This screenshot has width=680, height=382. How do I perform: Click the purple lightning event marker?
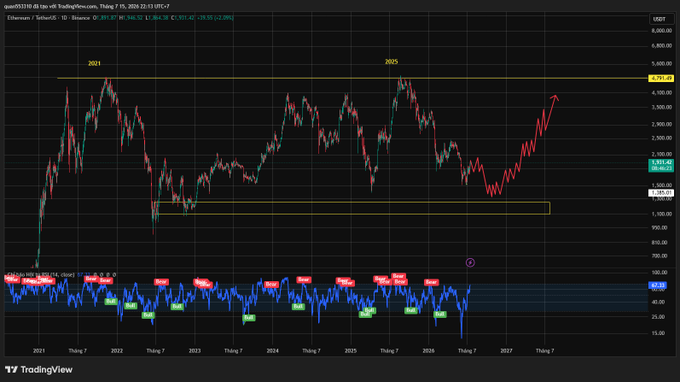click(x=470, y=262)
